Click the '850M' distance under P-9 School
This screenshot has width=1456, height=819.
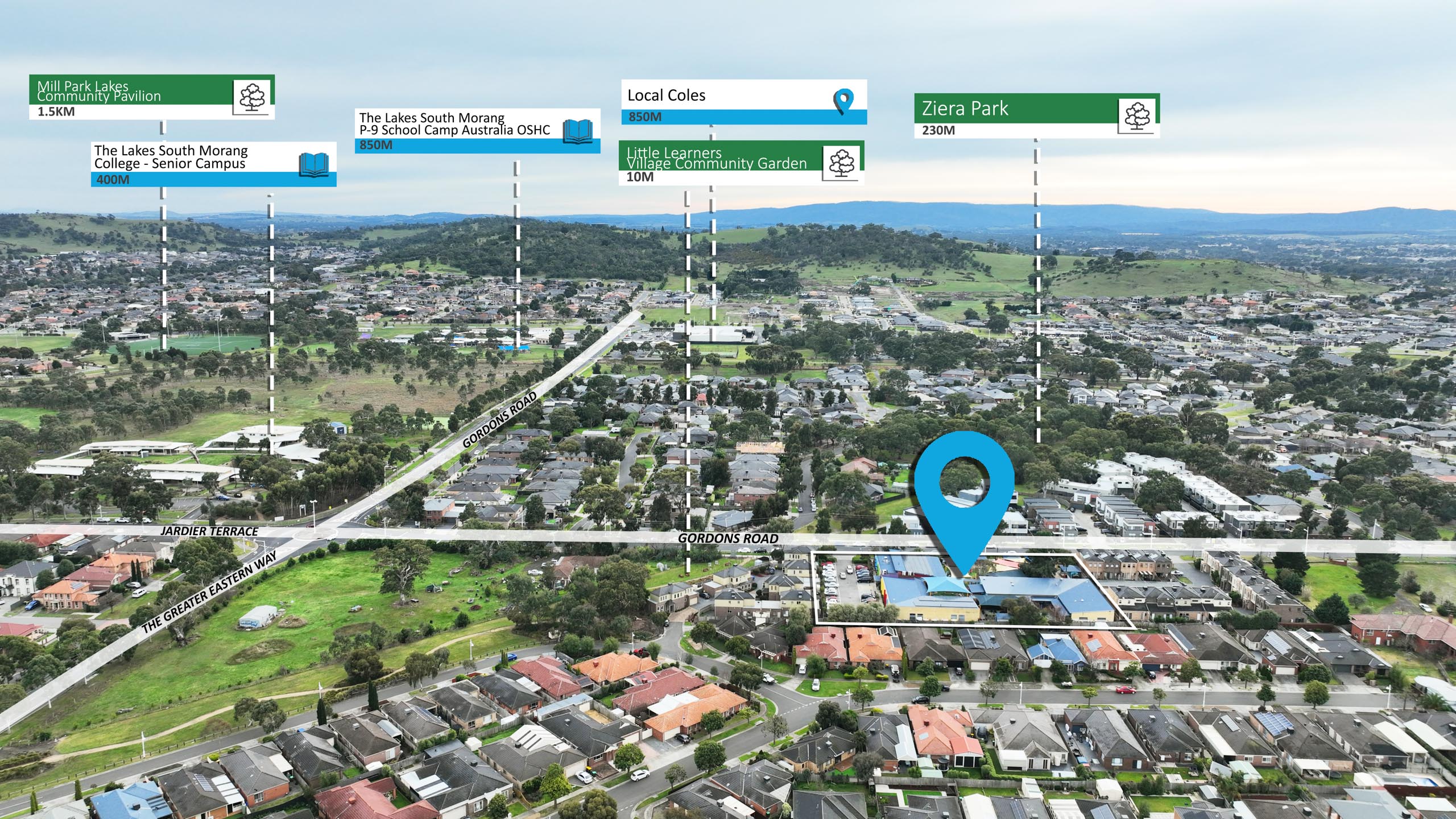(376, 145)
